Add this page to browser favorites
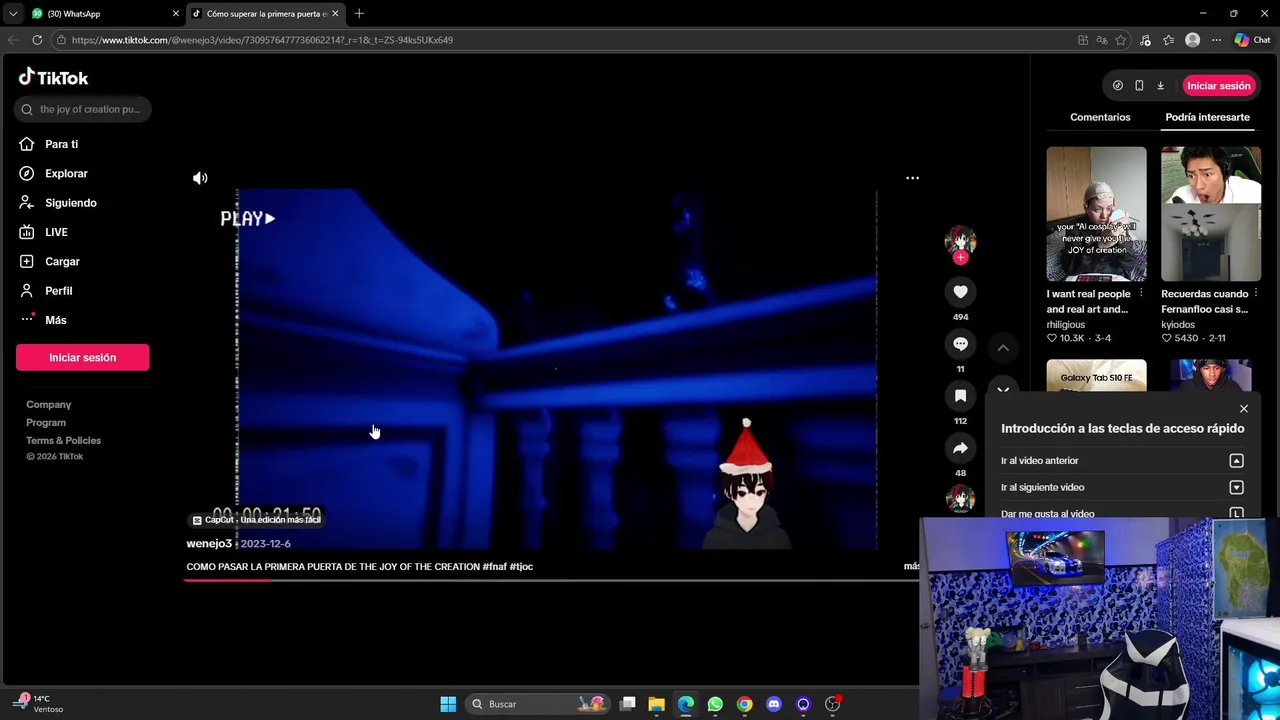Image resolution: width=1280 pixels, height=720 pixels. coord(1121,40)
